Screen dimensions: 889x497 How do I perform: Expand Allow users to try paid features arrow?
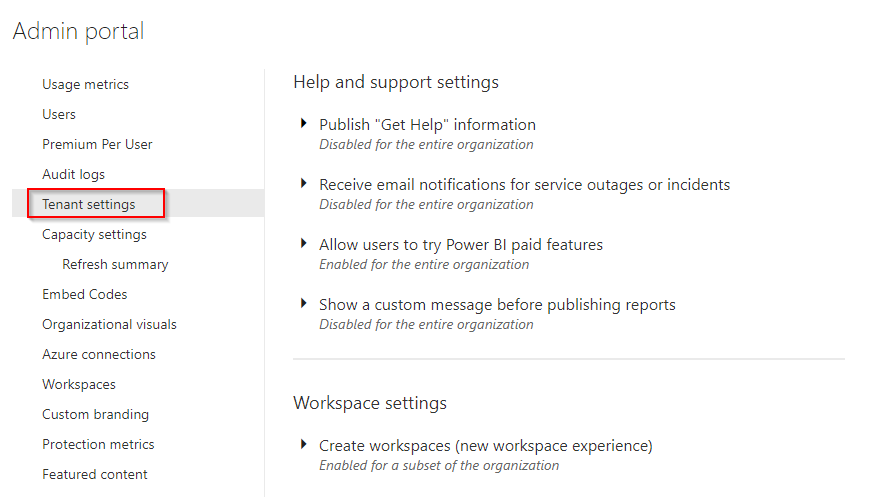tap(304, 243)
